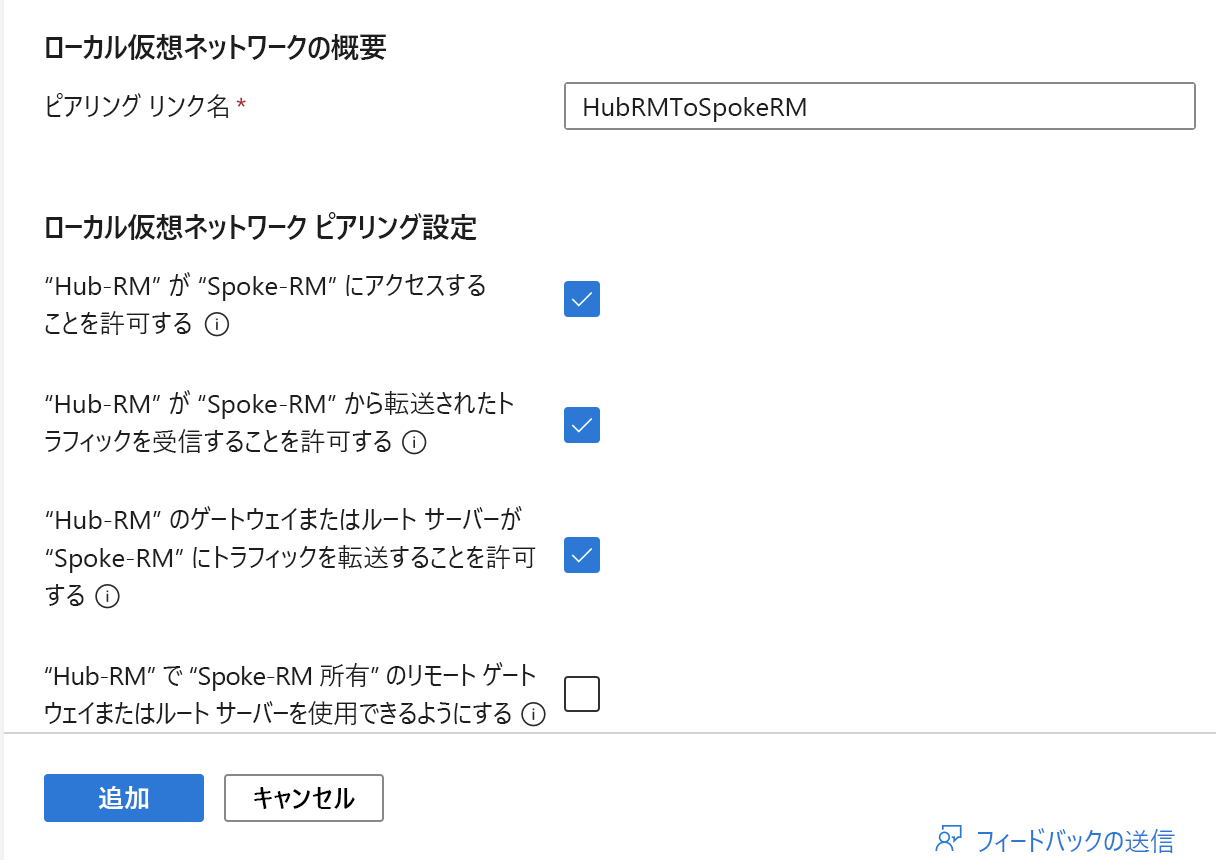
Task: Click the info icon for allowing Hub-RM access to Spoke-RM
Action: [217, 325]
